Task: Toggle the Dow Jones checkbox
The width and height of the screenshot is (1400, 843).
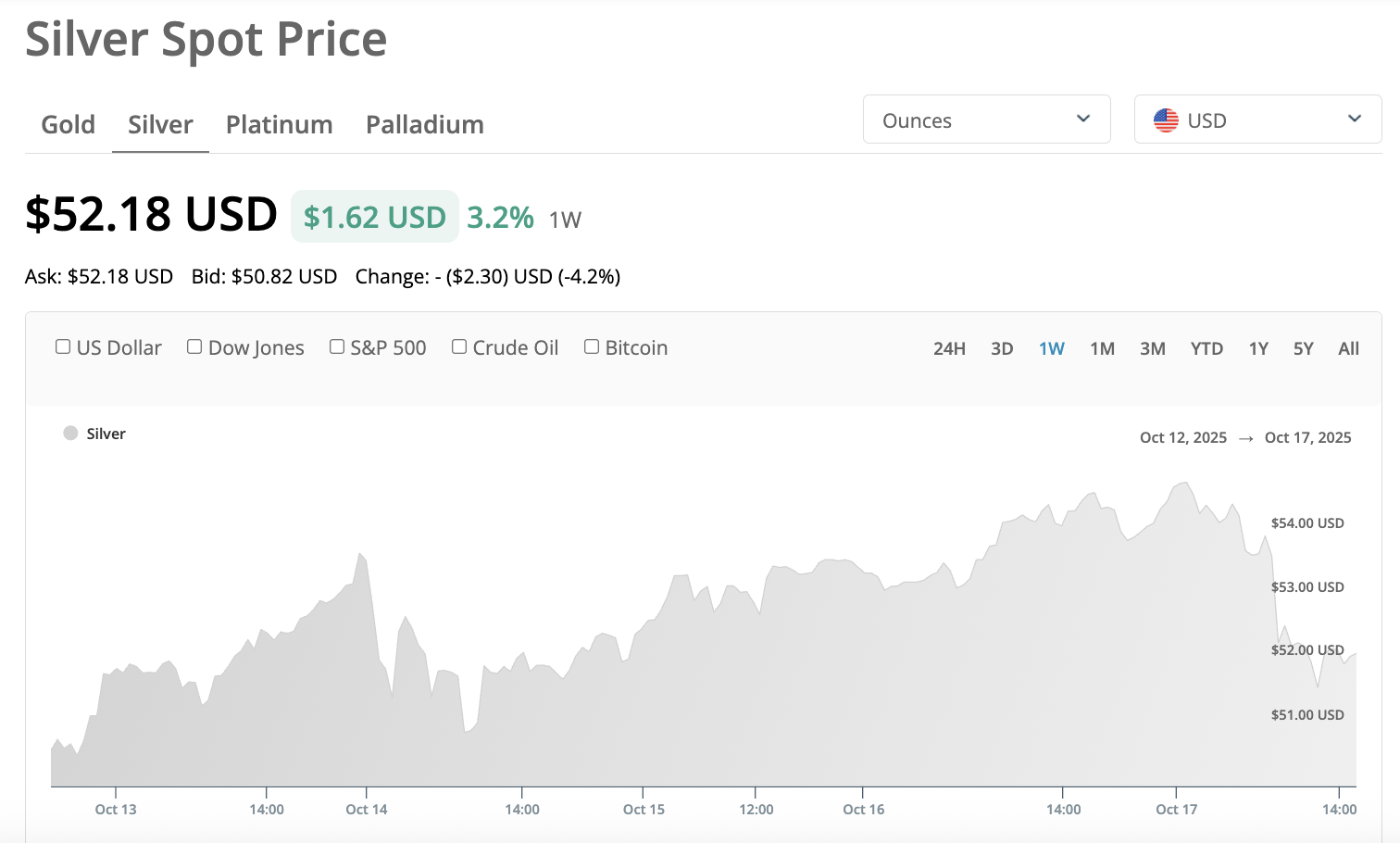Action: (194, 346)
